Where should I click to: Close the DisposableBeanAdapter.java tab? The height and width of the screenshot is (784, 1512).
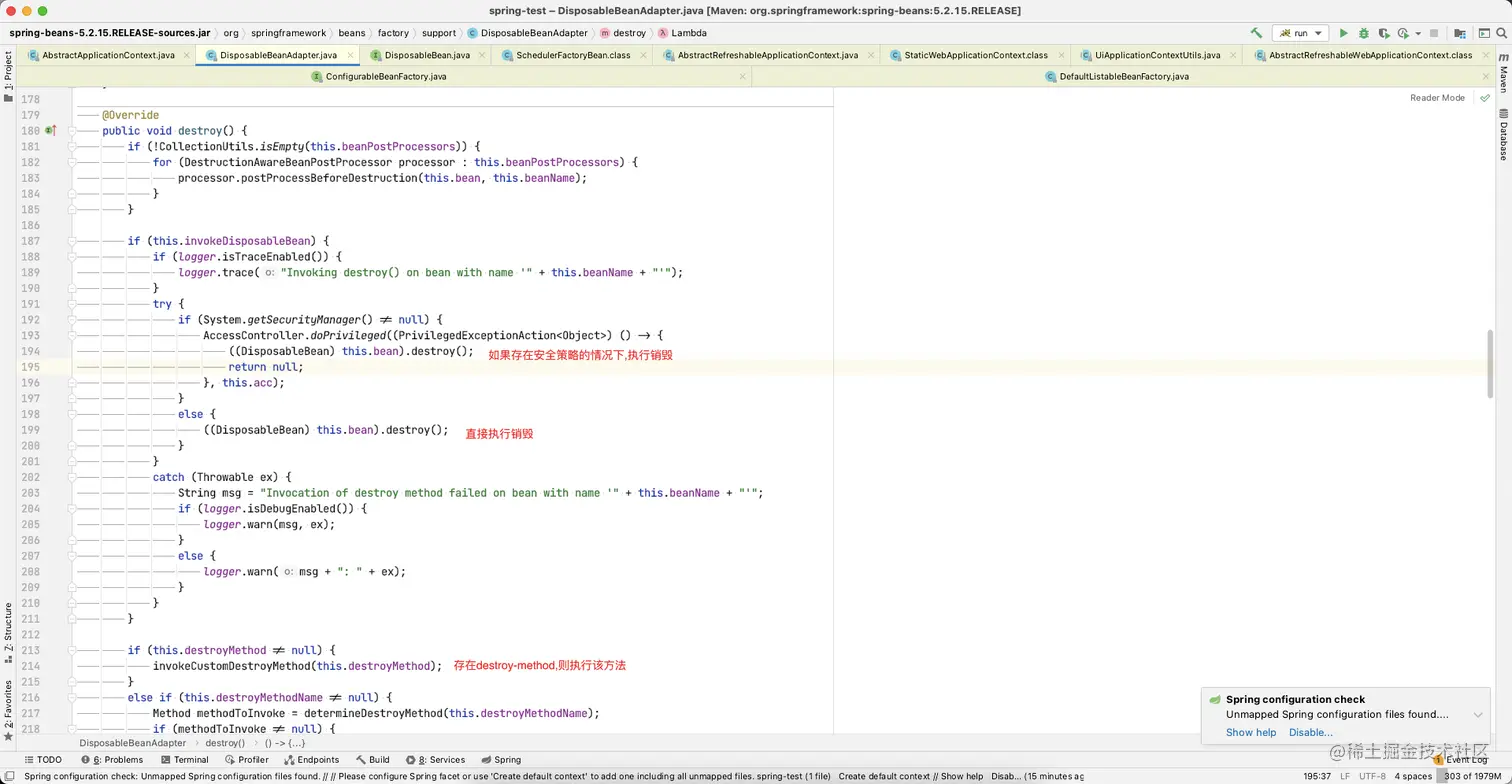(349, 55)
